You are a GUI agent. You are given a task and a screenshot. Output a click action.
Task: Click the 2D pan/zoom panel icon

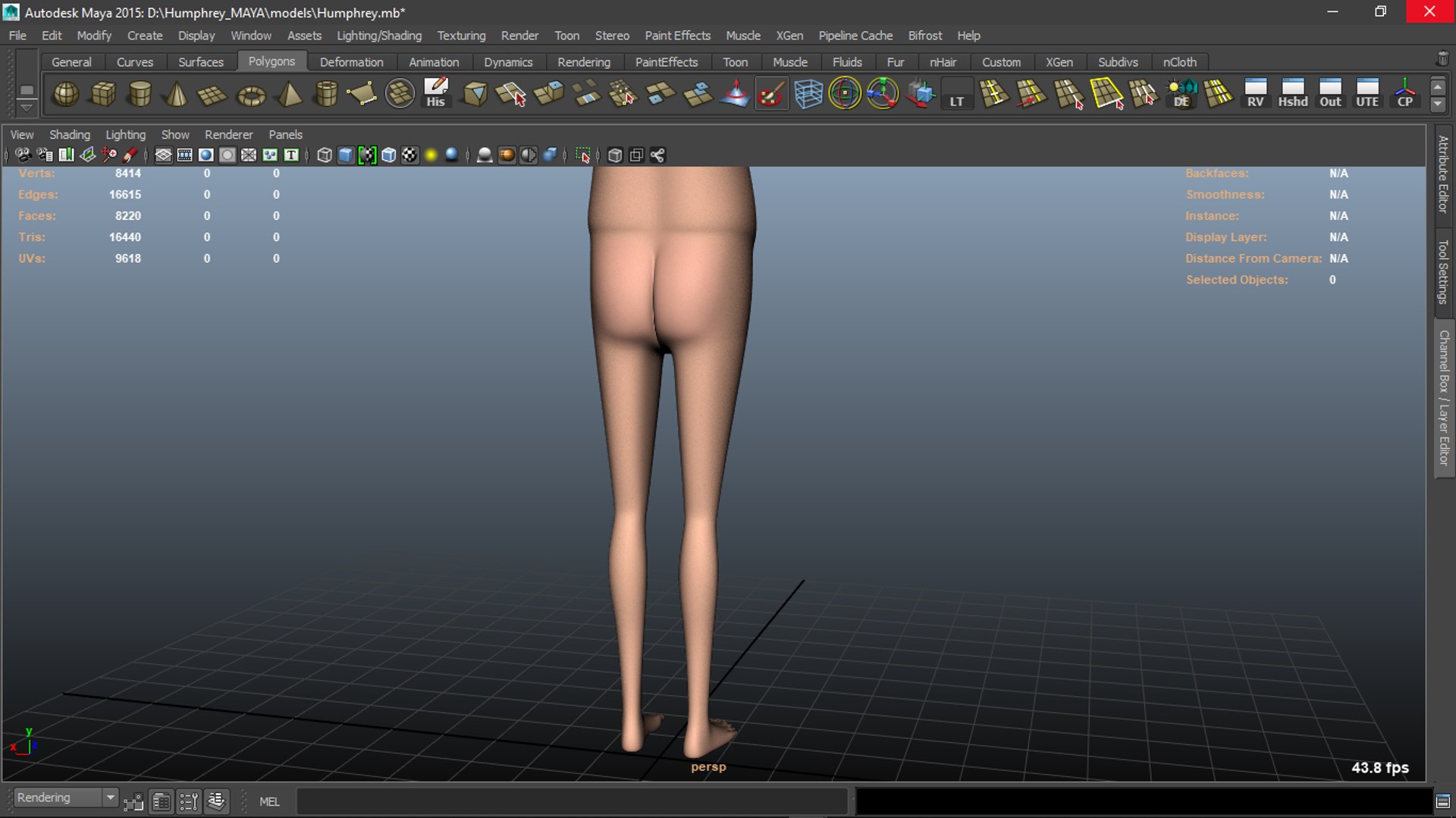[x=109, y=155]
